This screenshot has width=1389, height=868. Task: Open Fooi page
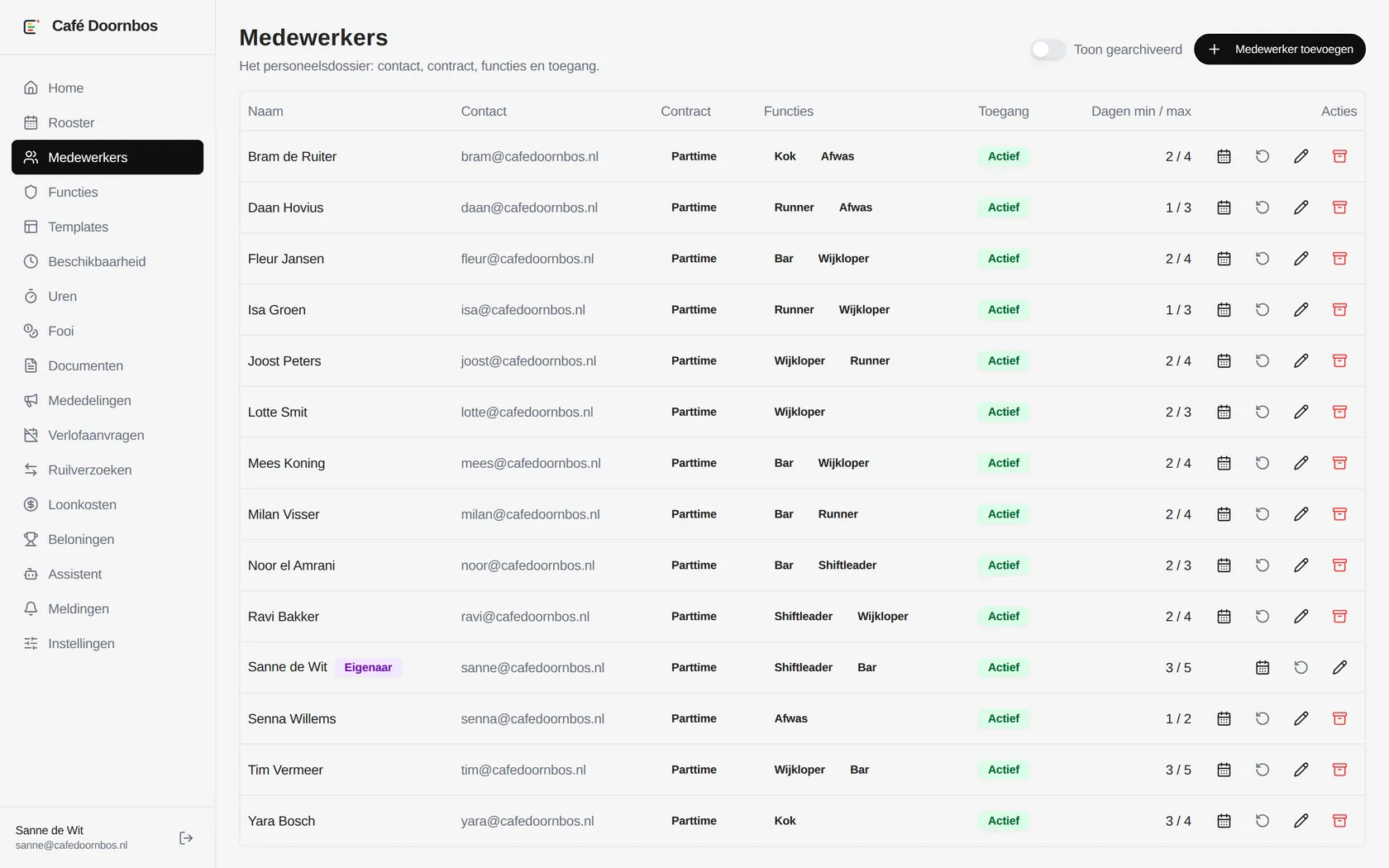(107, 331)
